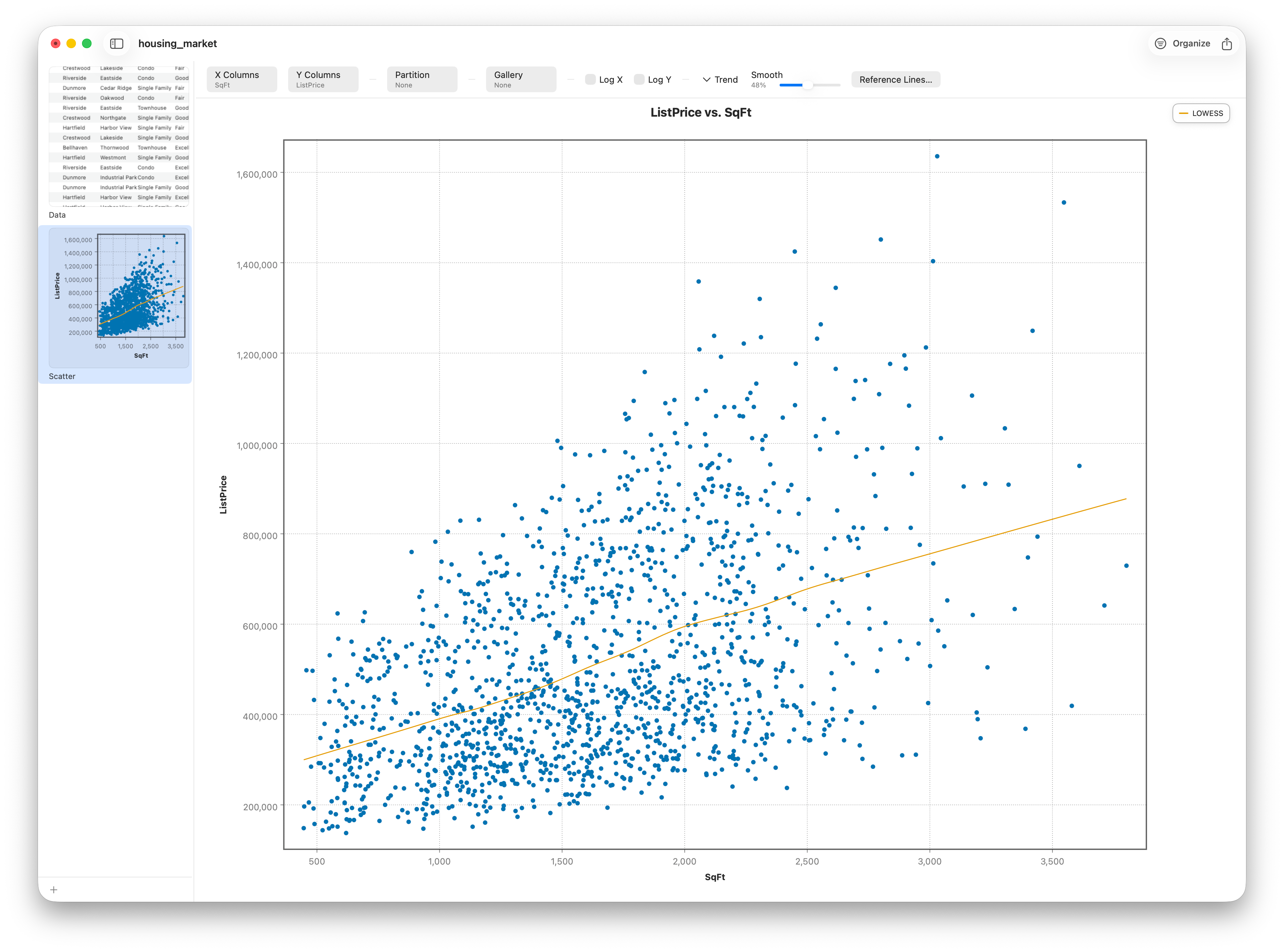Click the 200,000 y-axis tick label
1284x952 pixels.
(x=260, y=807)
